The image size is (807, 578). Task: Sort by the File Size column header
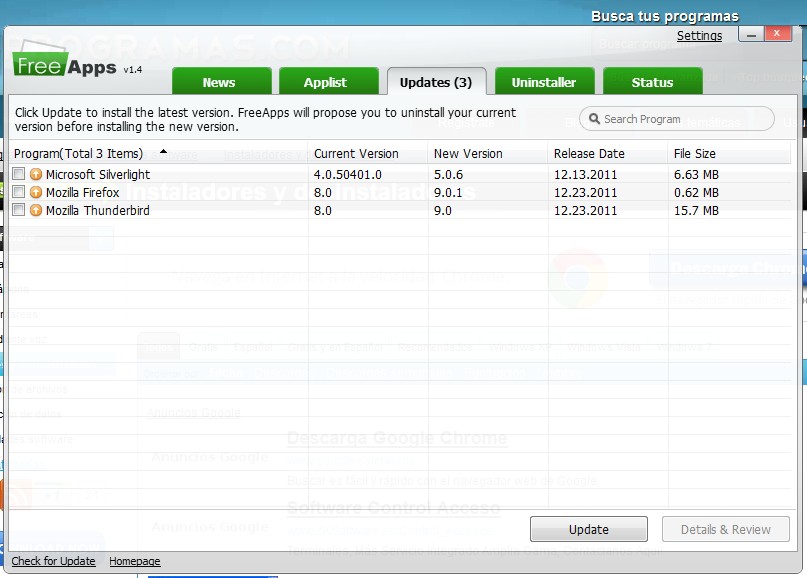pyautogui.click(x=729, y=153)
